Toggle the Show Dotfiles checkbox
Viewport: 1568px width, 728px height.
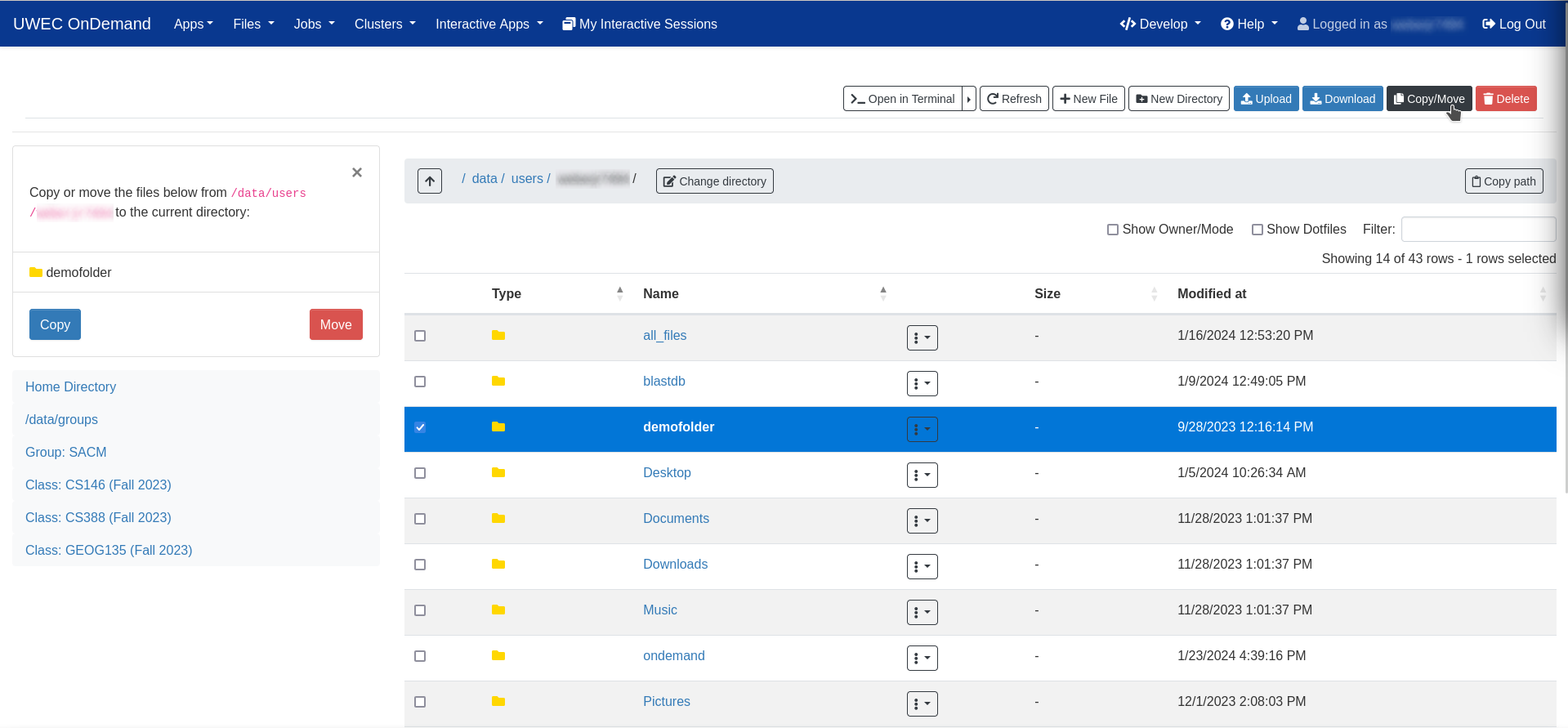point(1258,230)
